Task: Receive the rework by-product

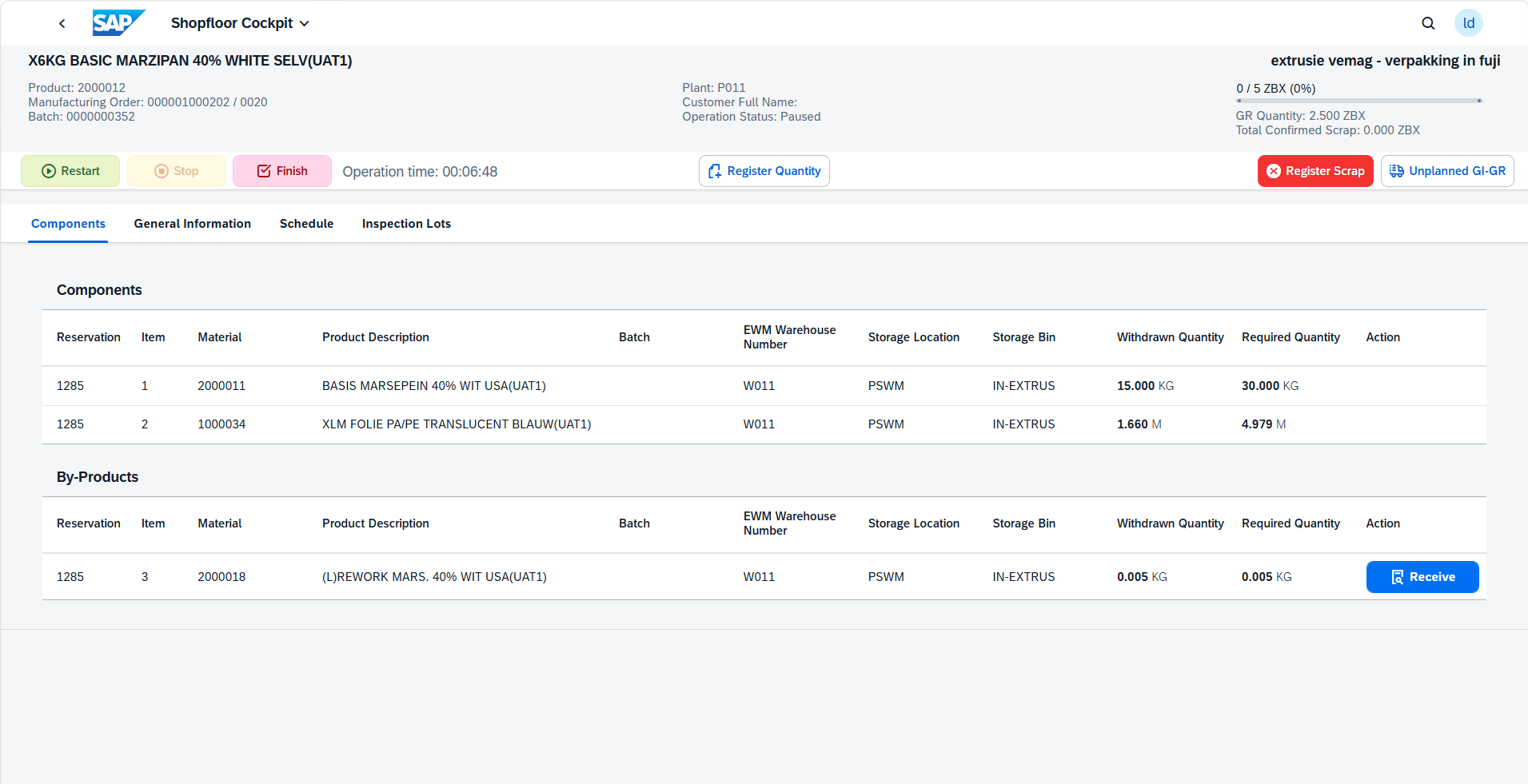Action: click(1422, 577)
